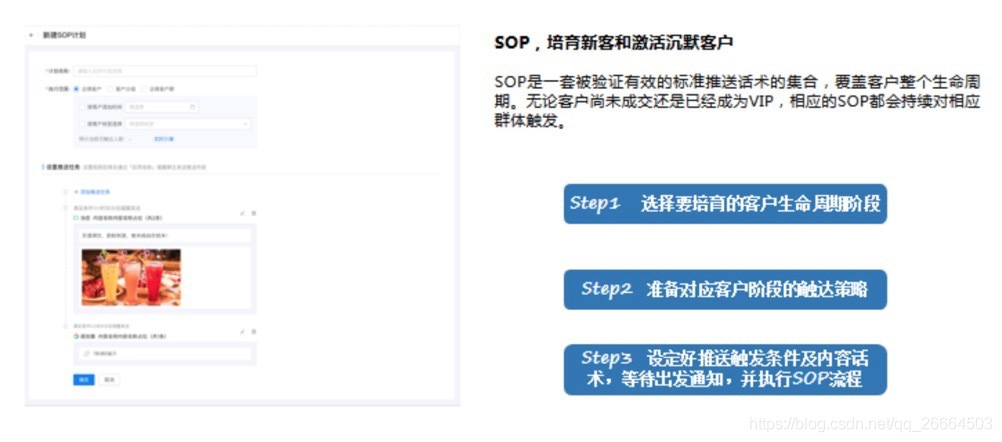Click the link icon in second task attachment

pos(86,354)
